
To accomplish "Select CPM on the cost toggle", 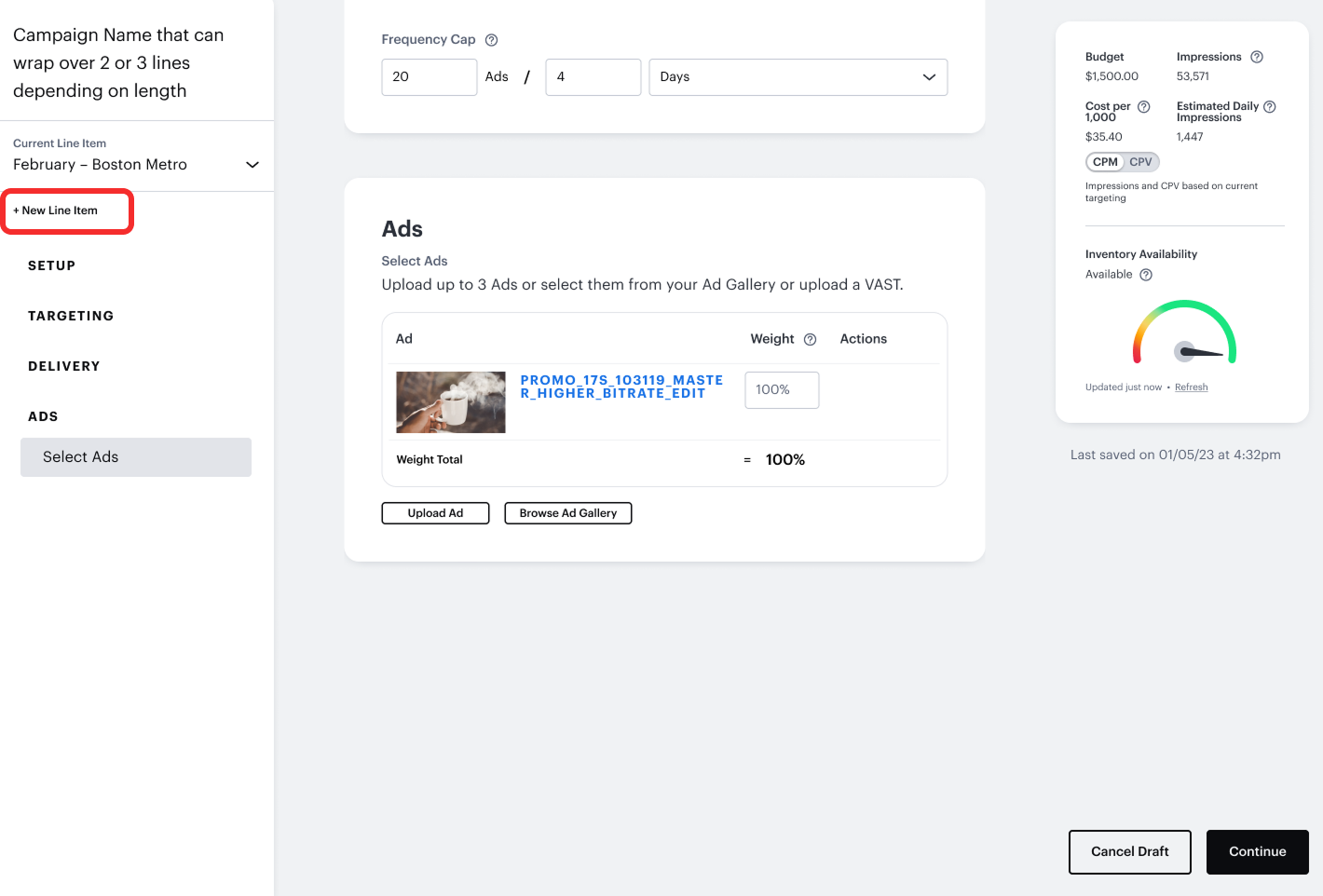I will coord(1105,162).
